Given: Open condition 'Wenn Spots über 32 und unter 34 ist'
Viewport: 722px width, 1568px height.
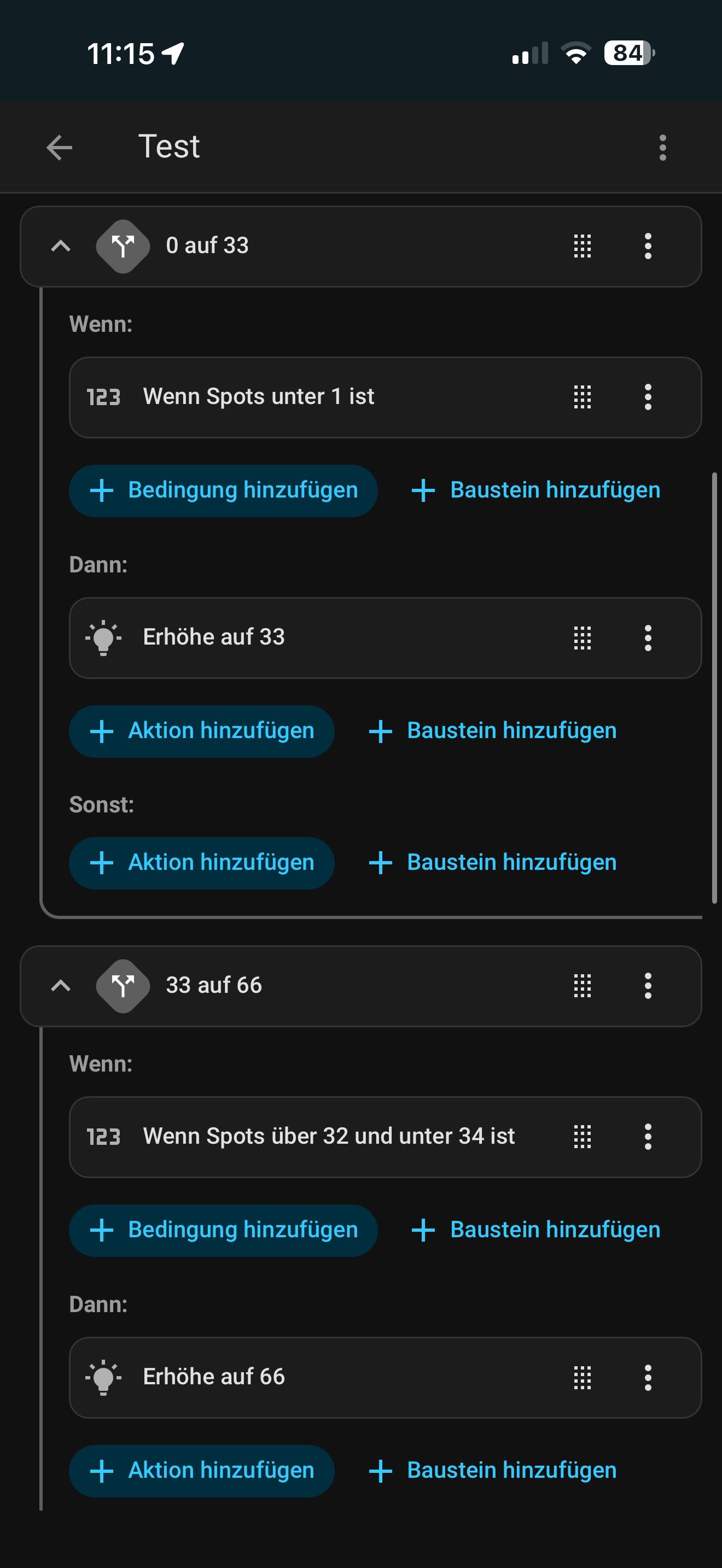Looking at the screenshot, I should (x=329, y=1137).
